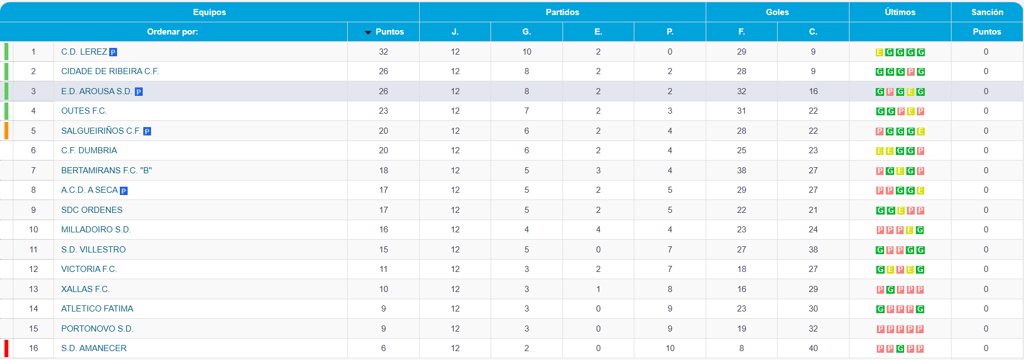This screenshot has width=1024, height=360.
Task: Sort by the F. goals-for column
Action: click(741, 31)
